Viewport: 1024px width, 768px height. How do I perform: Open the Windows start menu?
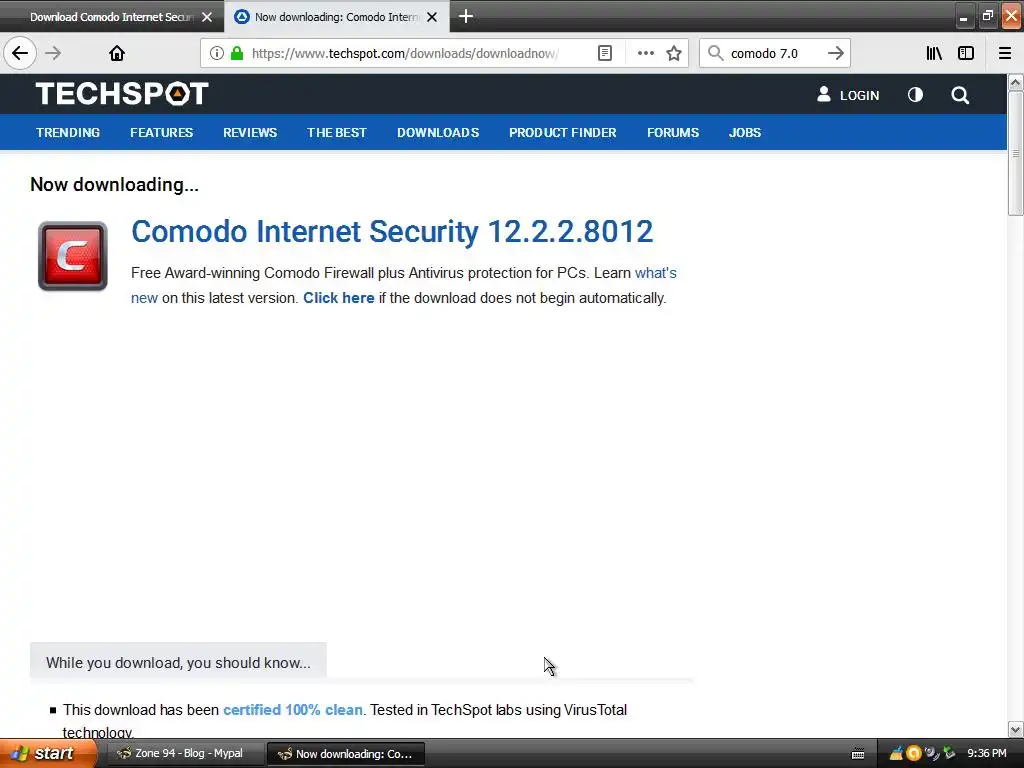point(47,753)
